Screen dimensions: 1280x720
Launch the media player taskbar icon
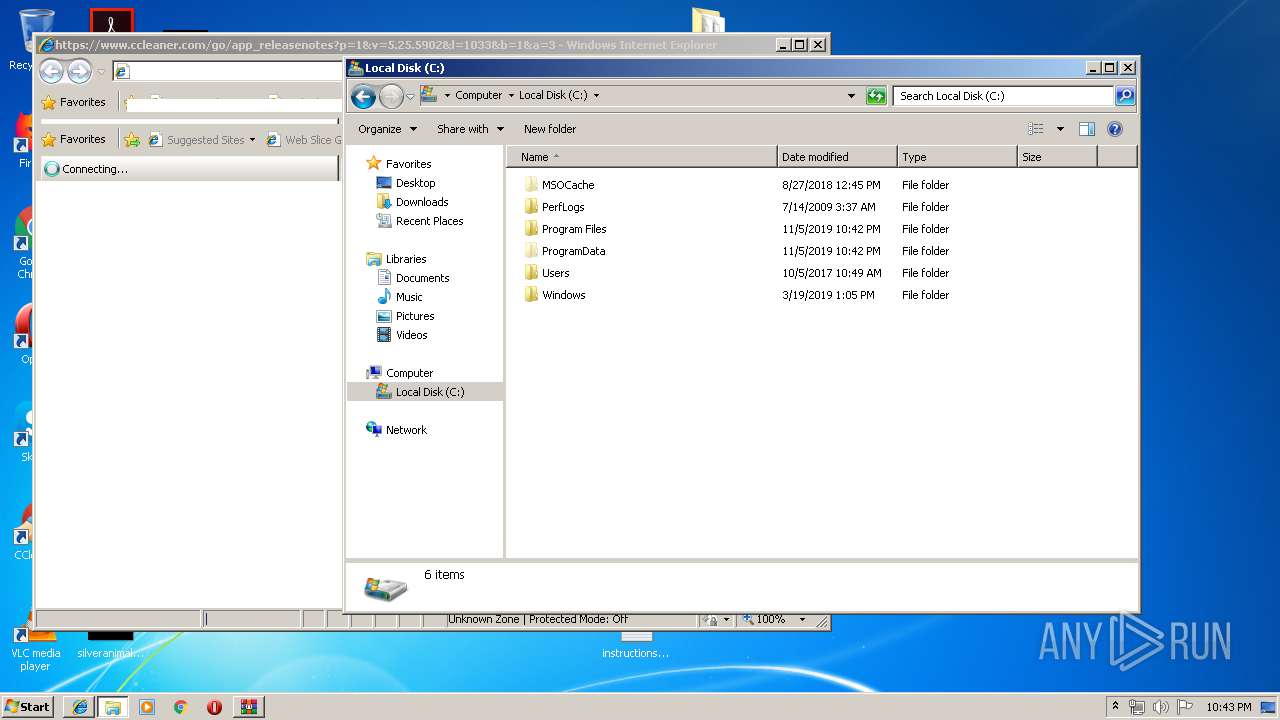click(147, 707)
